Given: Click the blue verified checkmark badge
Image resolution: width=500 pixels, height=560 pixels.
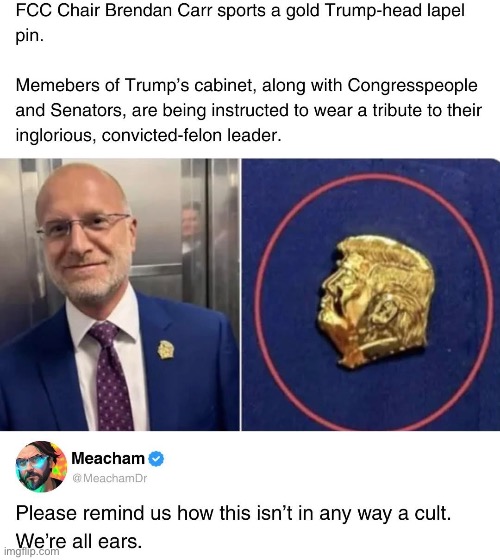Looking at the screenshot, I should click(x=156, y=459).
